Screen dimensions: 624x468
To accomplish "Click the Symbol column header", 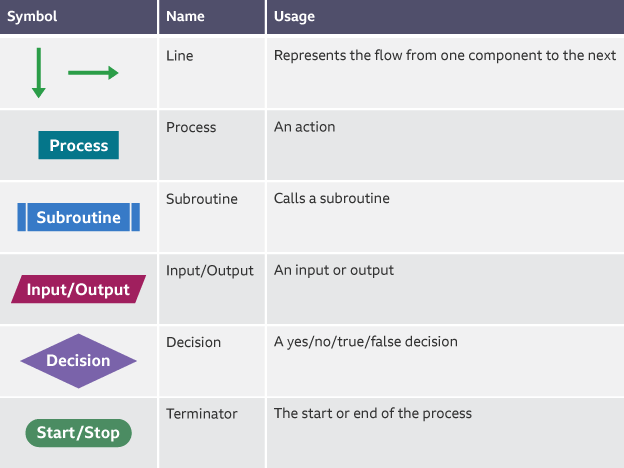I will coord(32,16).
